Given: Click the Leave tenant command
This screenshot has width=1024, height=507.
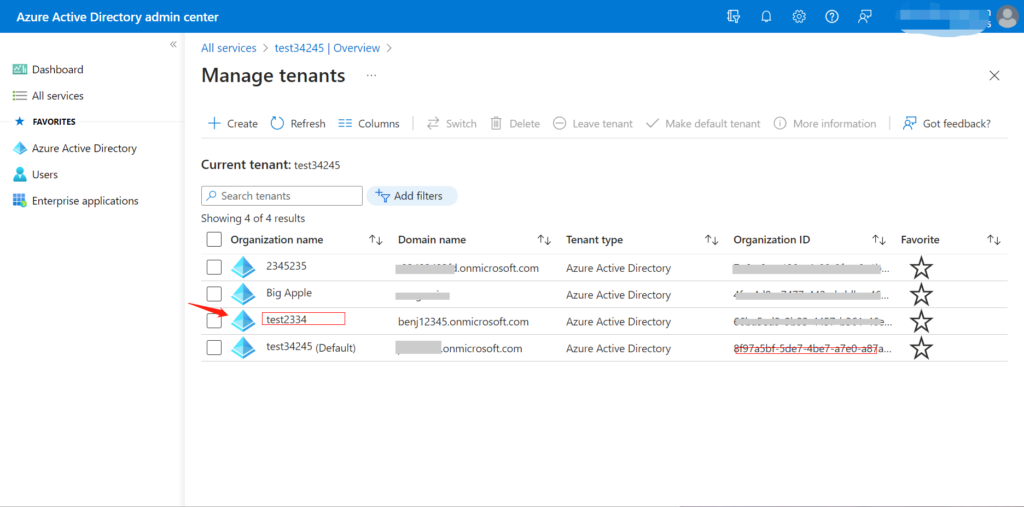Looking at the screenshot, I should [x=593, y=123].
